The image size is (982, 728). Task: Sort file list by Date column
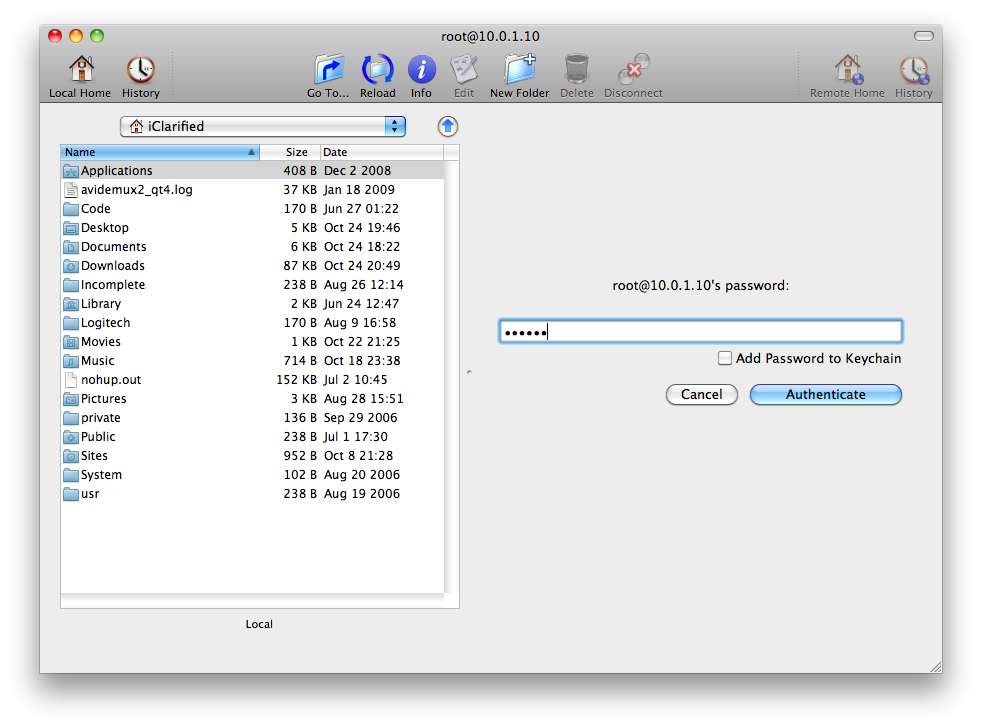click(380, 152)
